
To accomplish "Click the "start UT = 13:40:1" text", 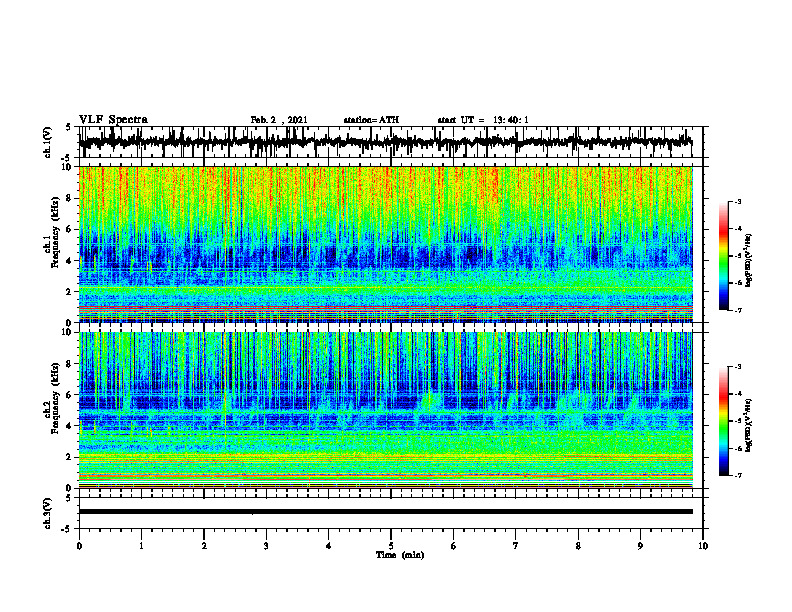I will [x=483, y=120].
